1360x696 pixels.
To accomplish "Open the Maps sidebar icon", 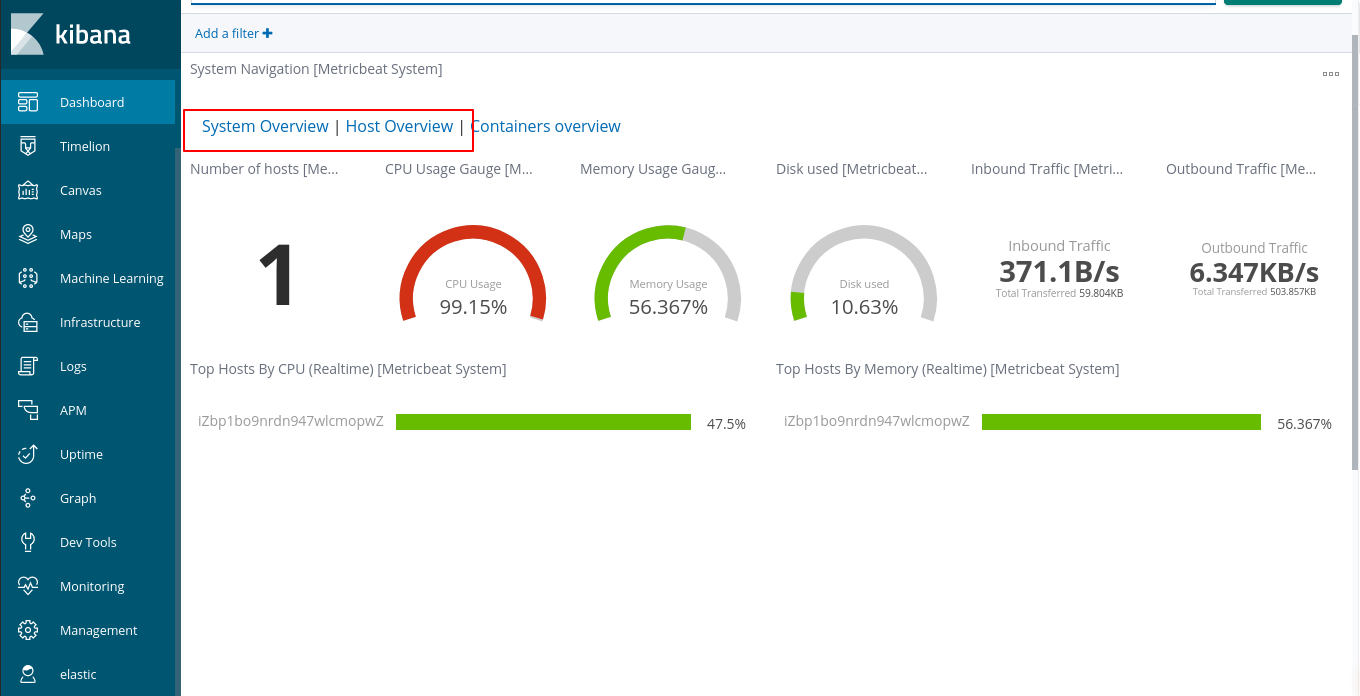I will point(28,234).
